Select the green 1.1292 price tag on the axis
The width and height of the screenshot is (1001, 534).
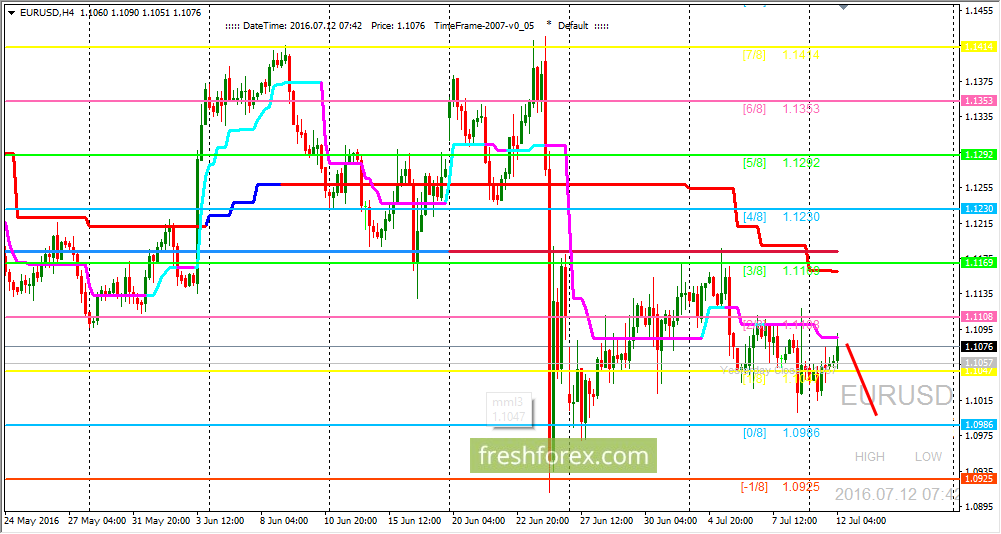pyautogui.click(x=979, y=155)
